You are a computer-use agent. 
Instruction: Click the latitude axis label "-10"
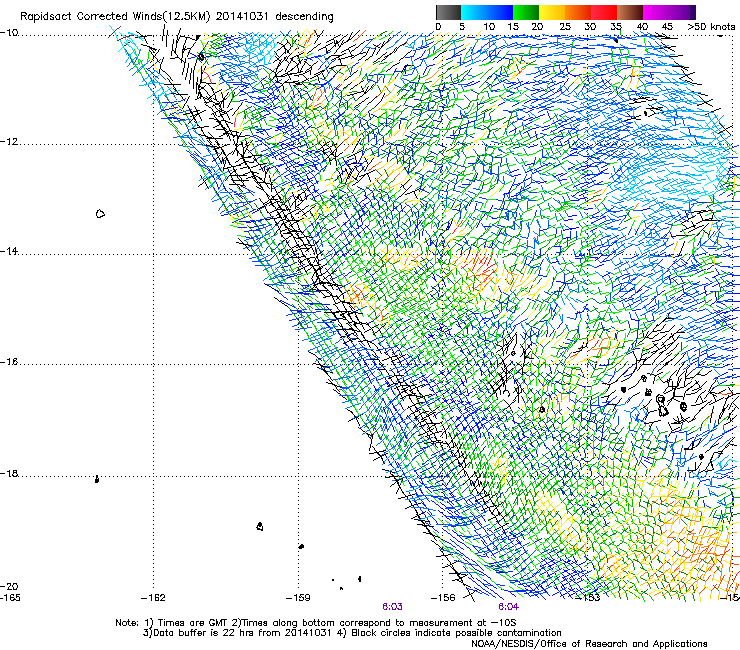pyautogui.click(x=9, y=33)
